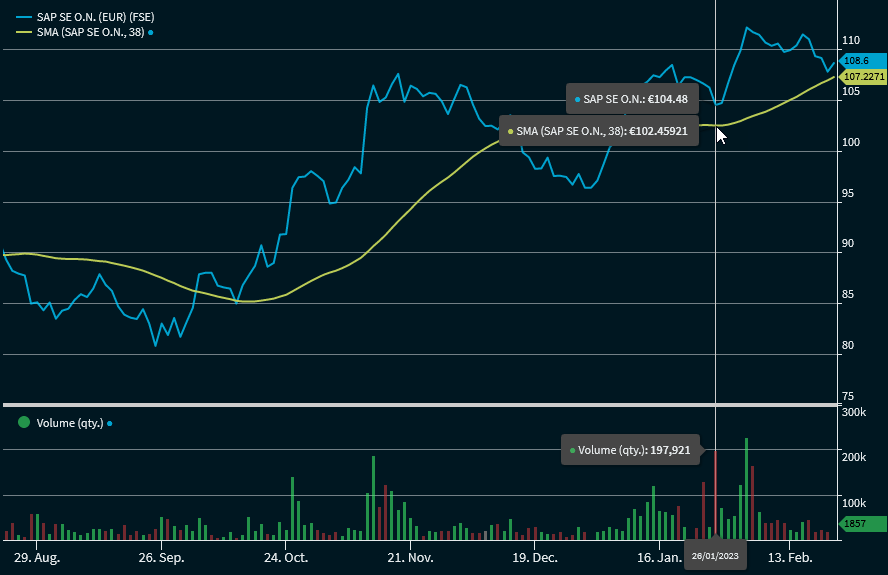Click the 300k label on volume axis
The height and width of the screenshot is (575, 888).
pos(855,412)
